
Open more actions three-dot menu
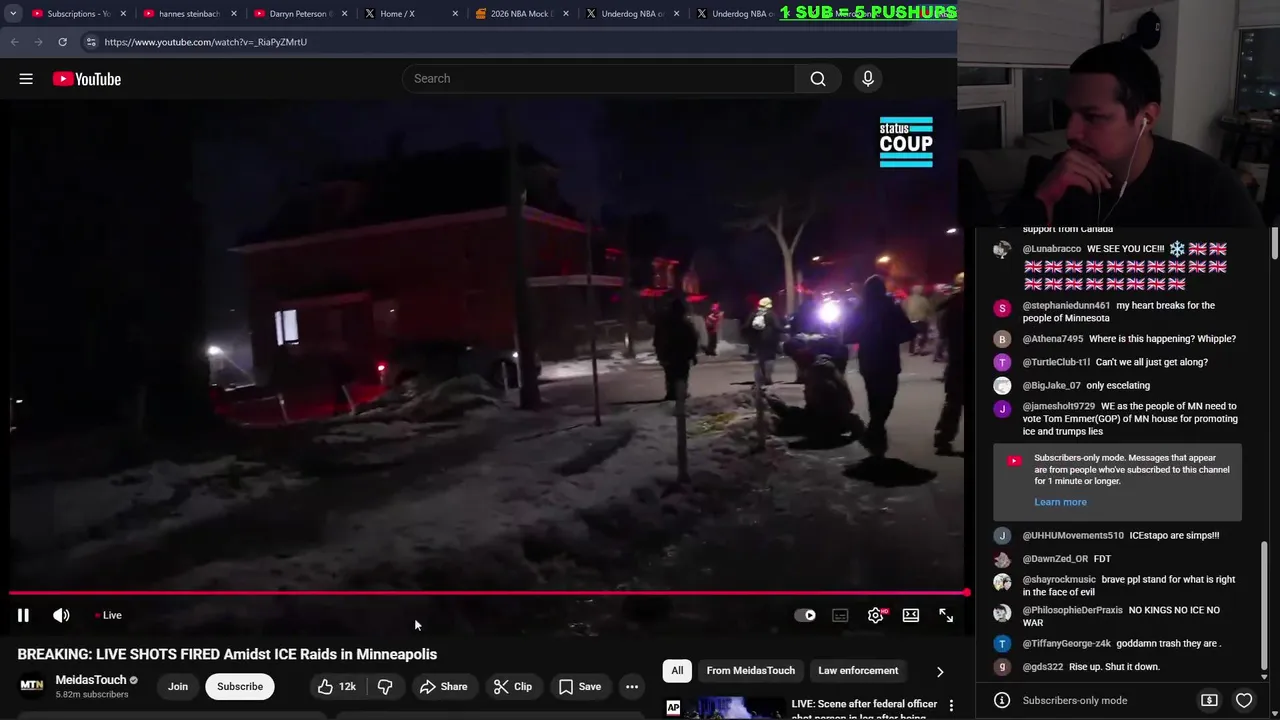click(x=632, y=687)
